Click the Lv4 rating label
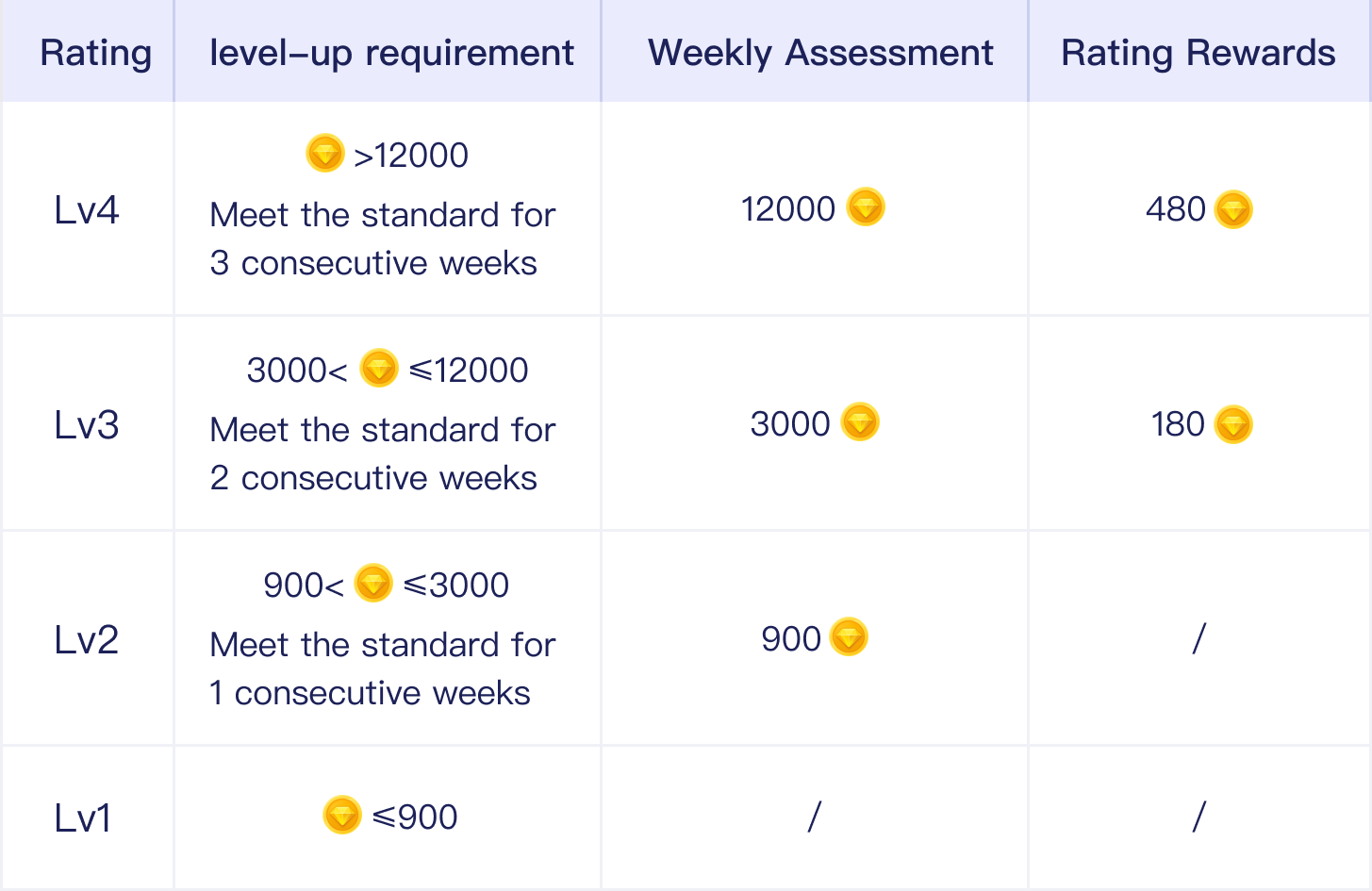Image resolution: width=1372 pixels, height=891 pixels. tap(87, 209)
